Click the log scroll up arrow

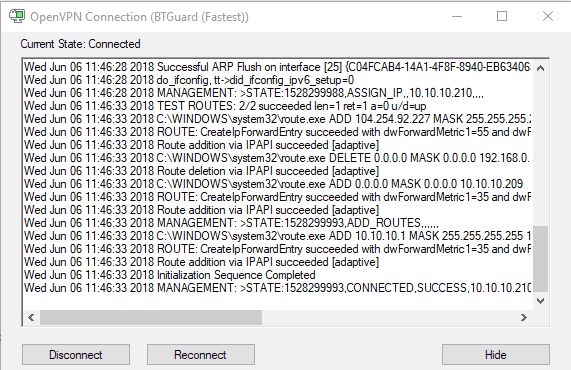click(540, 68)
